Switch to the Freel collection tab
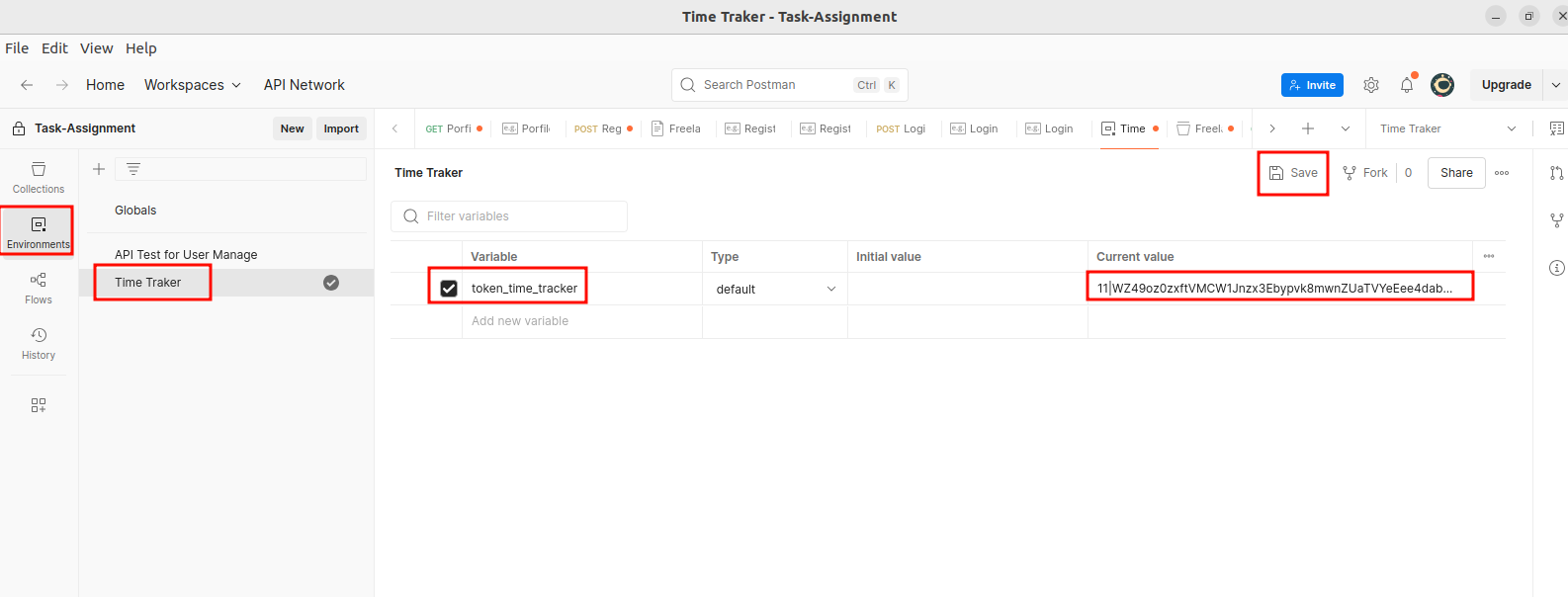 click(x=1204, y=128)
